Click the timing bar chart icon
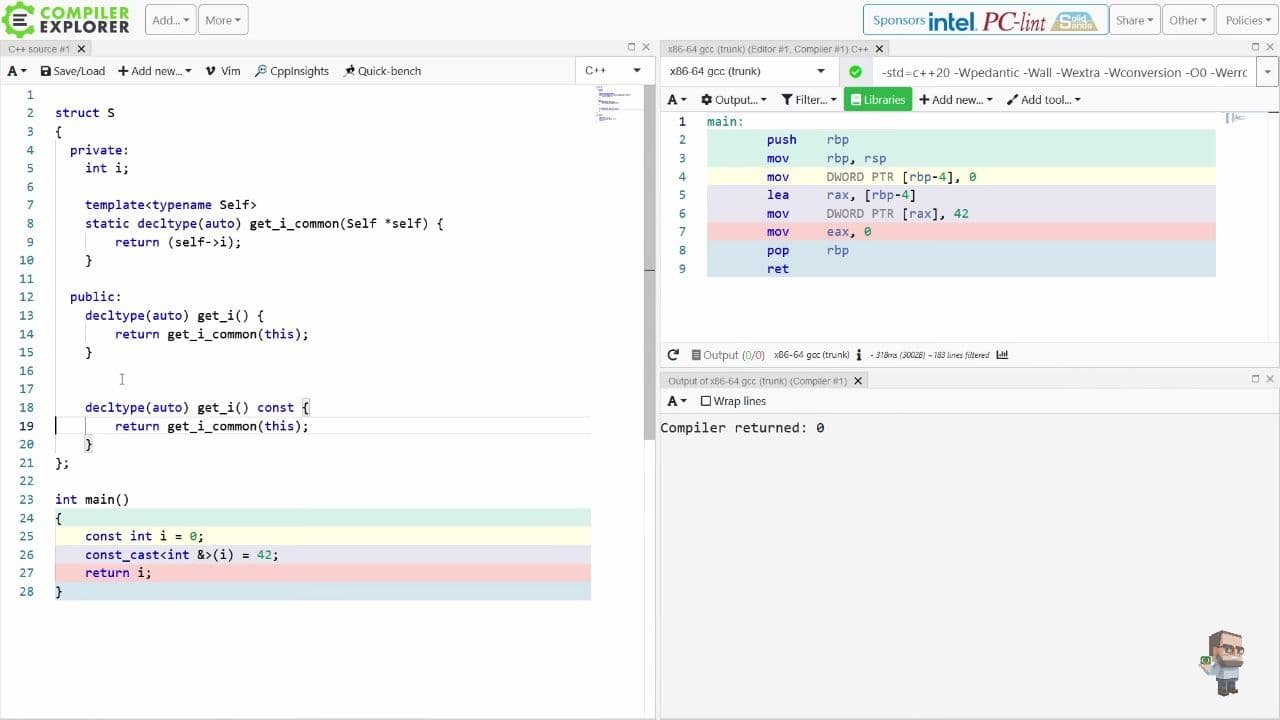Image resolution: width=1280 pixels, height=720 pixels. click(x=1002, y=354)
